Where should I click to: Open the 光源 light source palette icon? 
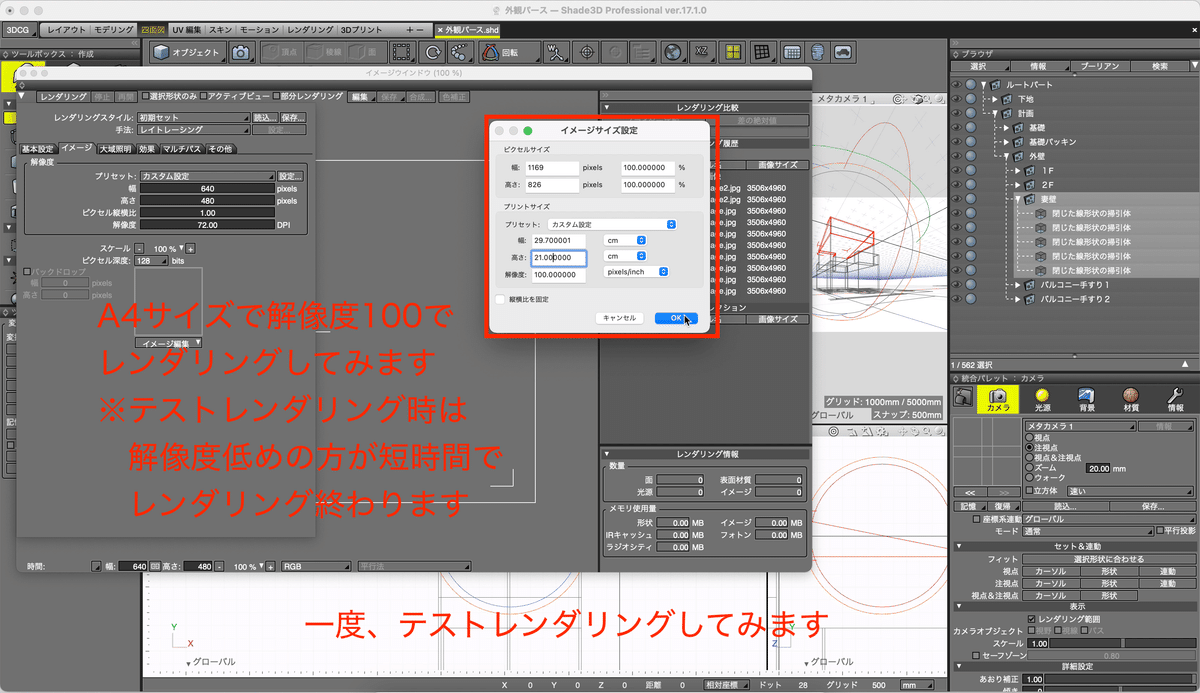1043,400
